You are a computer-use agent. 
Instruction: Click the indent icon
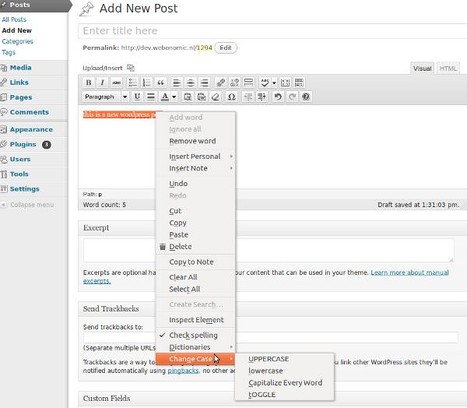pos(262,97)
